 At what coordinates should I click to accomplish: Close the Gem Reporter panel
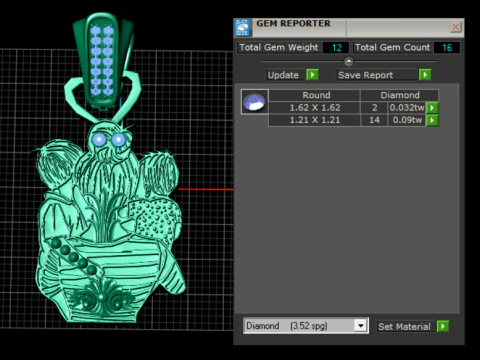[455, 27]
